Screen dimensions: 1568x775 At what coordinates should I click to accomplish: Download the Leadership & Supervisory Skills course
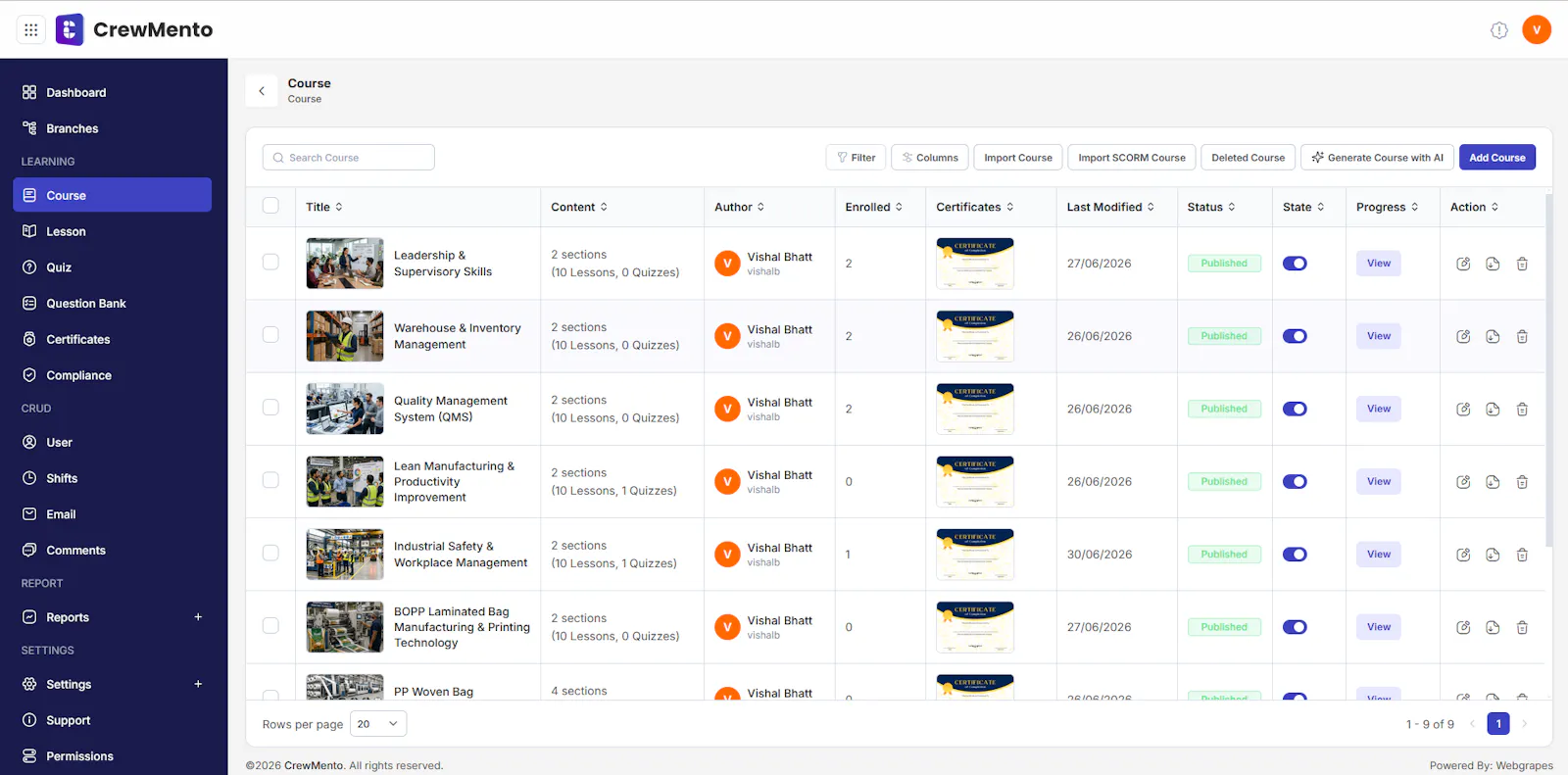1493,264
